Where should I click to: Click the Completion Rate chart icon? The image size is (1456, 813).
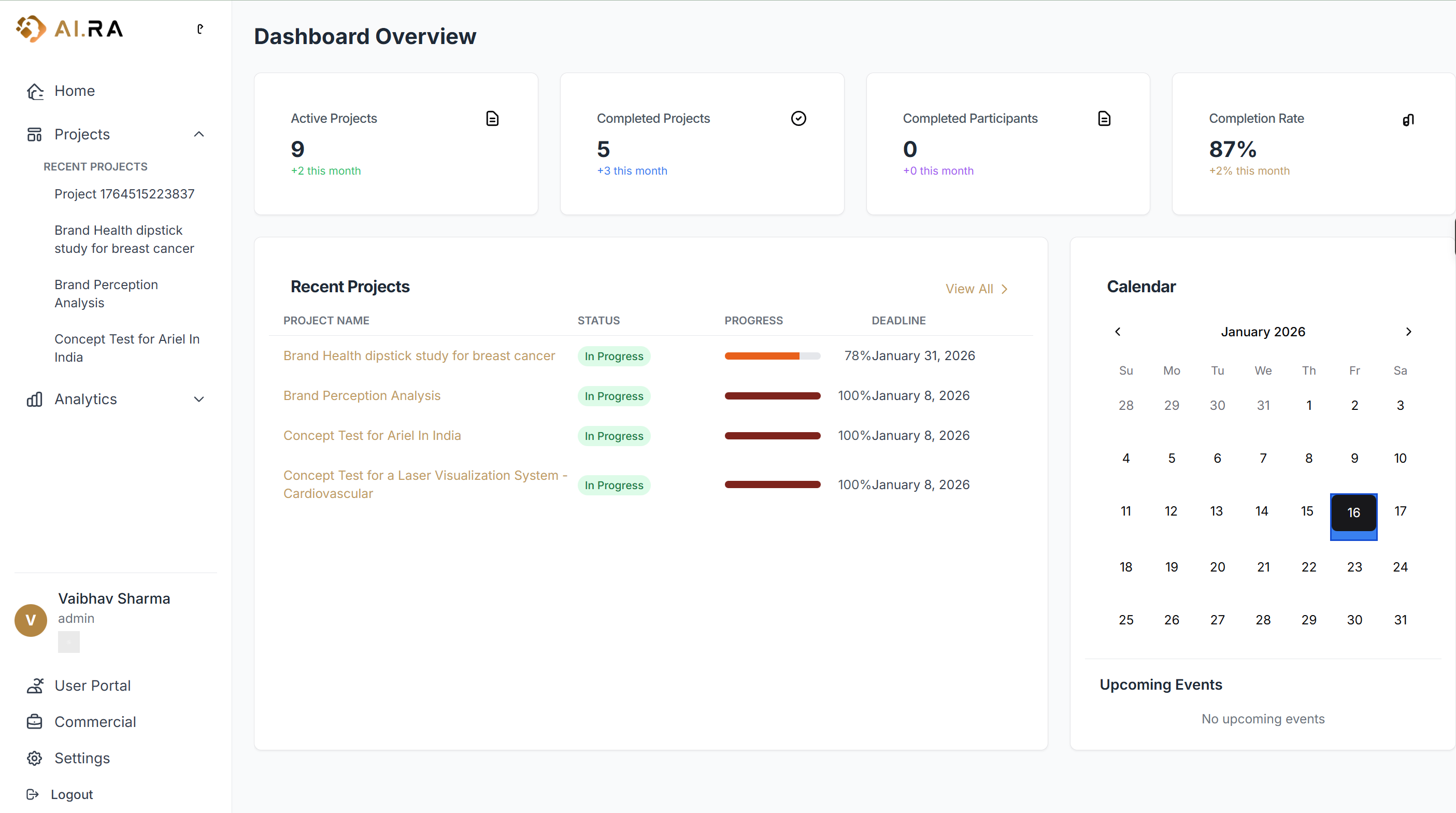1408,119
